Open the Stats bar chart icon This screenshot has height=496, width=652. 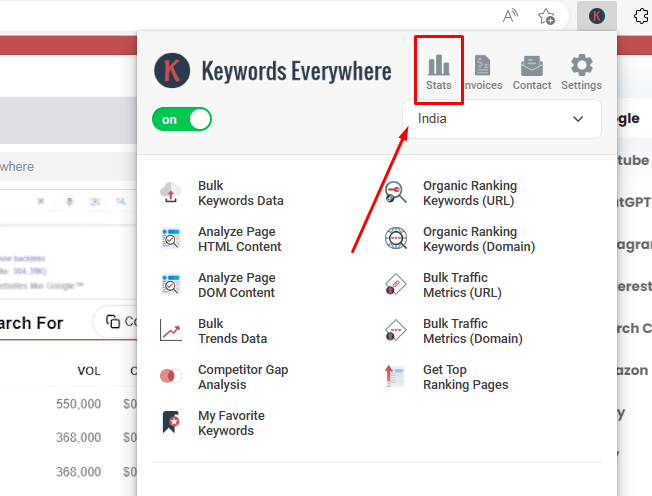pyautogui.click(x=439, y=65)
